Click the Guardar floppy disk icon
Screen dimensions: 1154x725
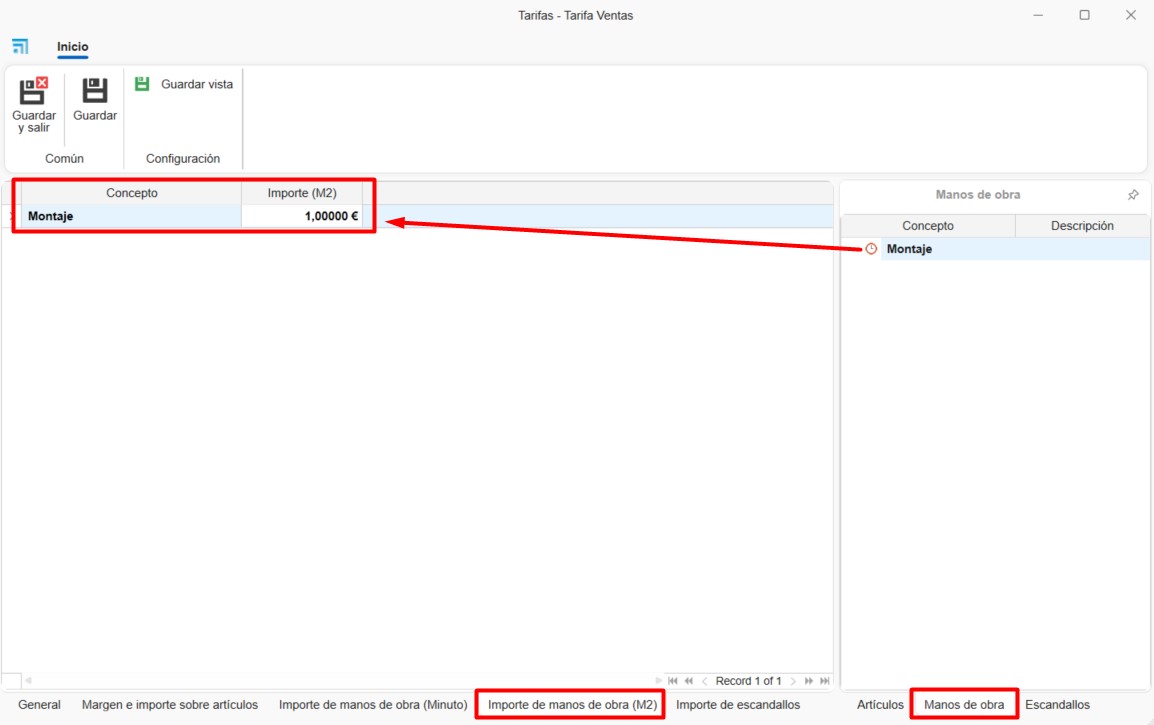pos(95,91)
